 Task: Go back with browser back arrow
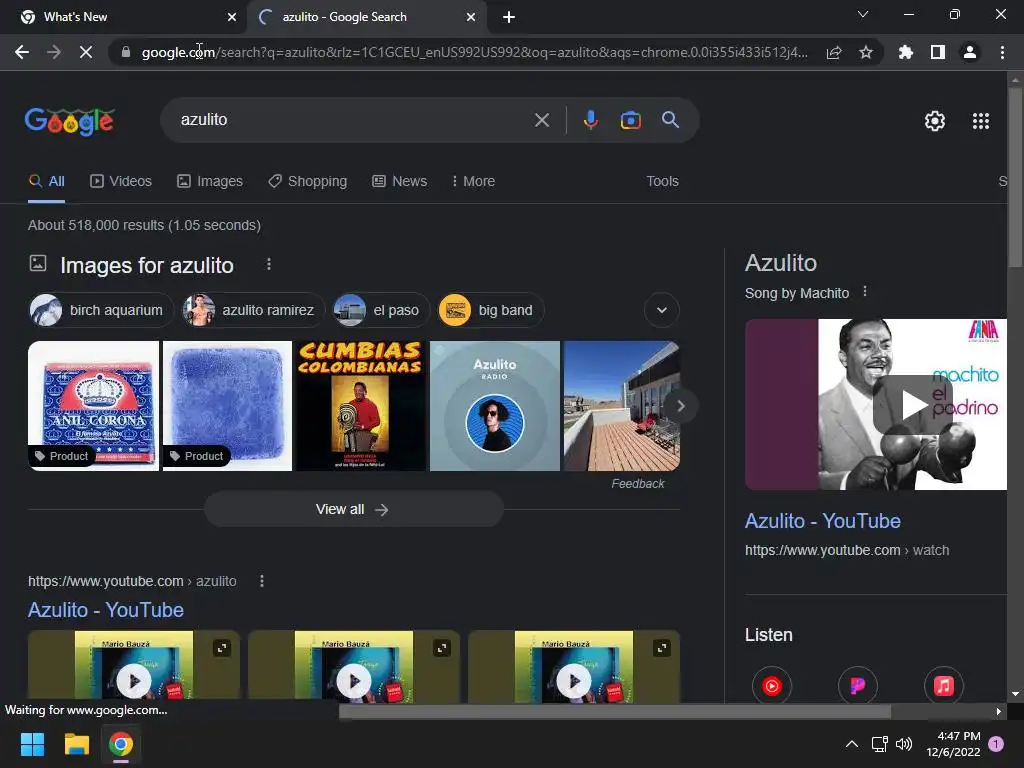pos(22,52)
